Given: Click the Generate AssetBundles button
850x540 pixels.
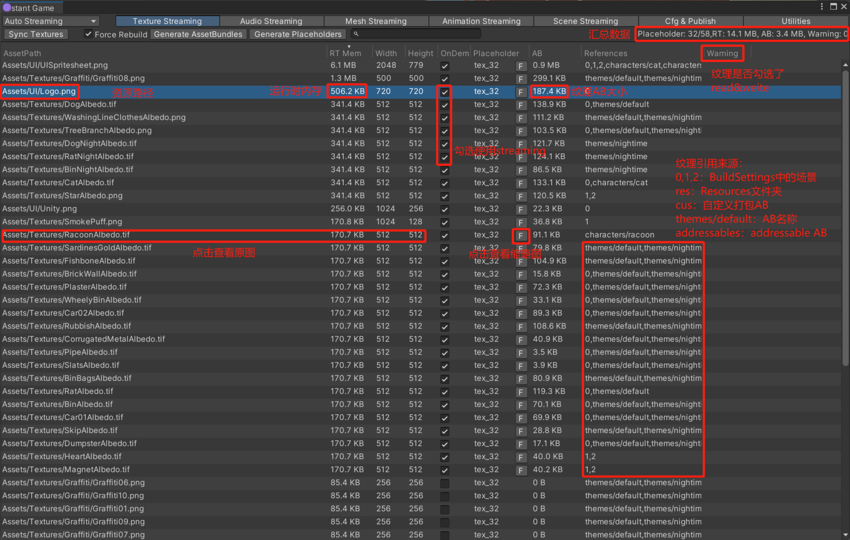Looking at the screenshot, I should pos(198,34).
